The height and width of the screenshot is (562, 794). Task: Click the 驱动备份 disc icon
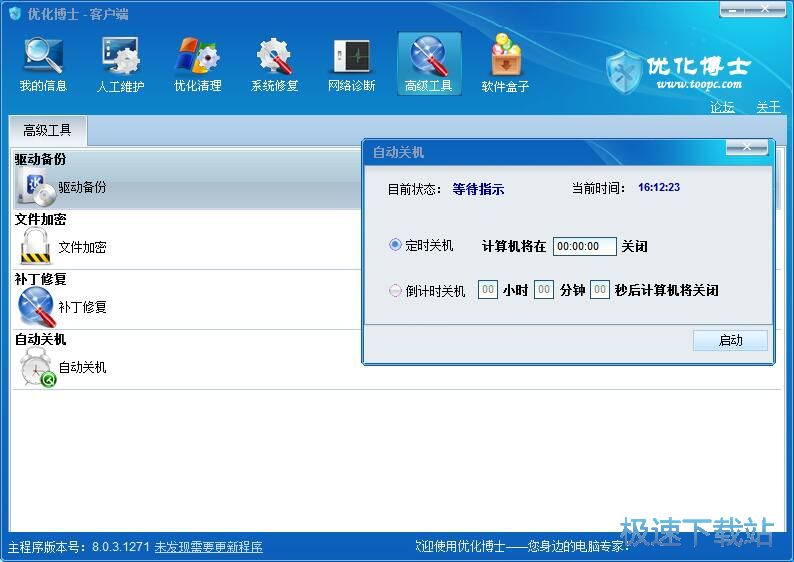click(x=35, y=188)
